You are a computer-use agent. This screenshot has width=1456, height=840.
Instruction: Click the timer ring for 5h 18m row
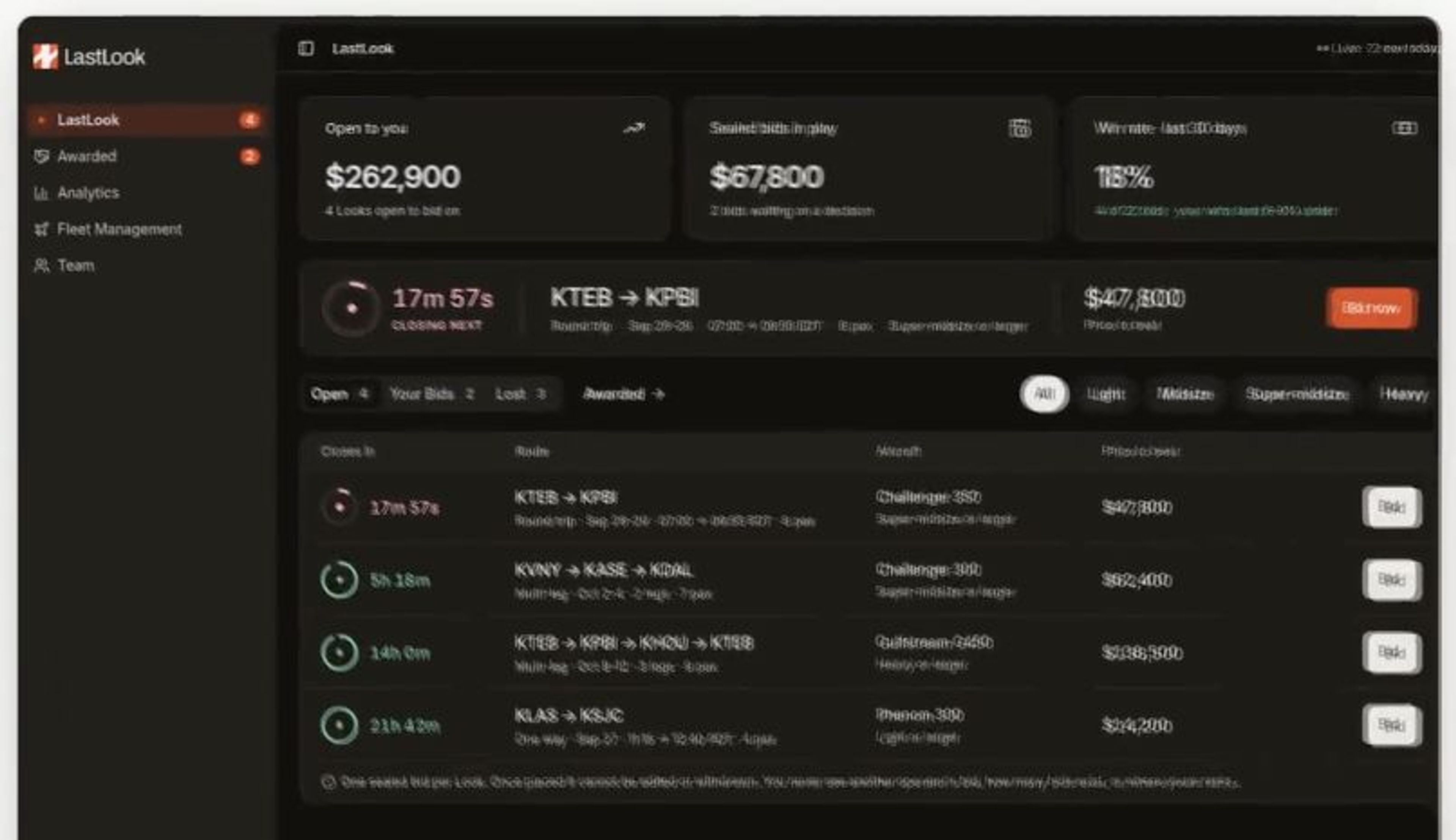coord(339,580)
